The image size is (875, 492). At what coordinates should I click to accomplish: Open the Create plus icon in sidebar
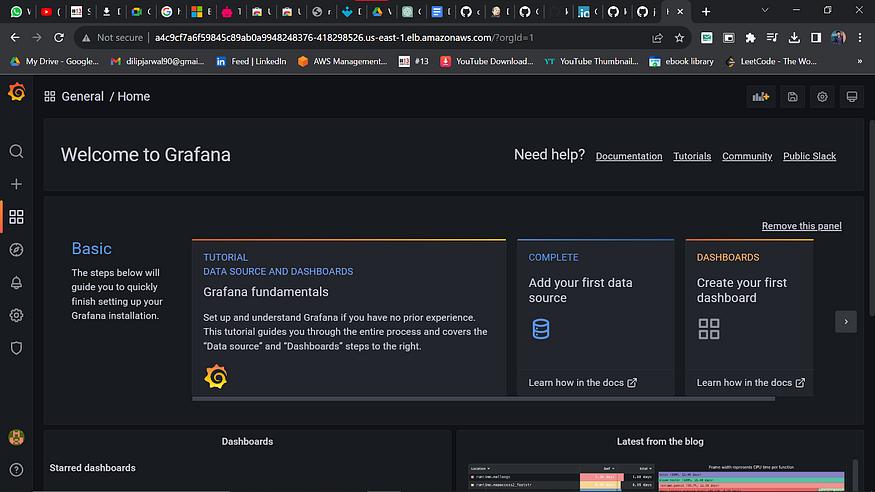pos(16,184)
